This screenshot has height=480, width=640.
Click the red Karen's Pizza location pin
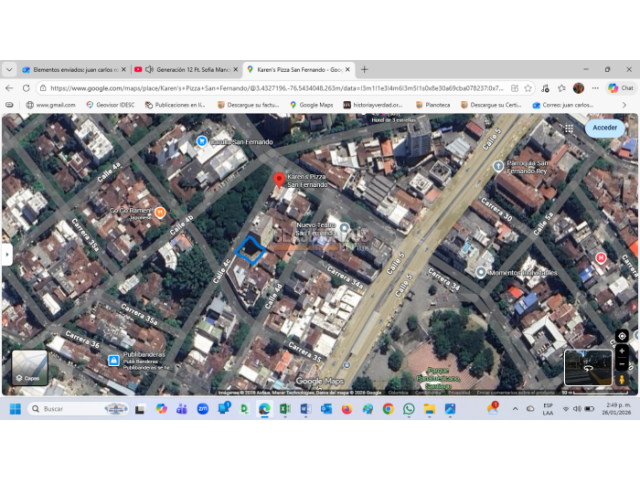[279, 180]
